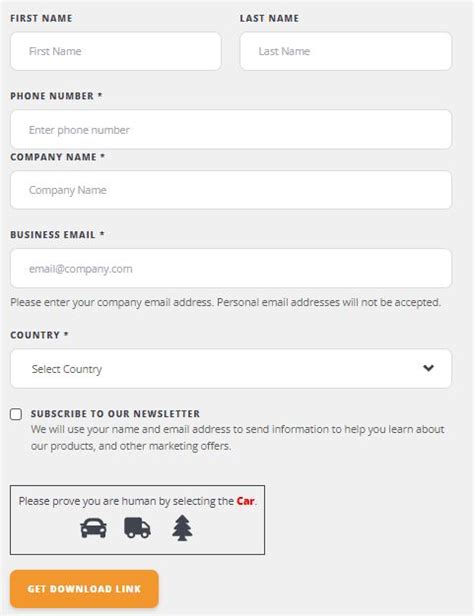This screenshot has height=616, width=474.
Task: Click the red 'Car' word in the captcha prompt
Action: pyautogui.click(x=245, y=501)
